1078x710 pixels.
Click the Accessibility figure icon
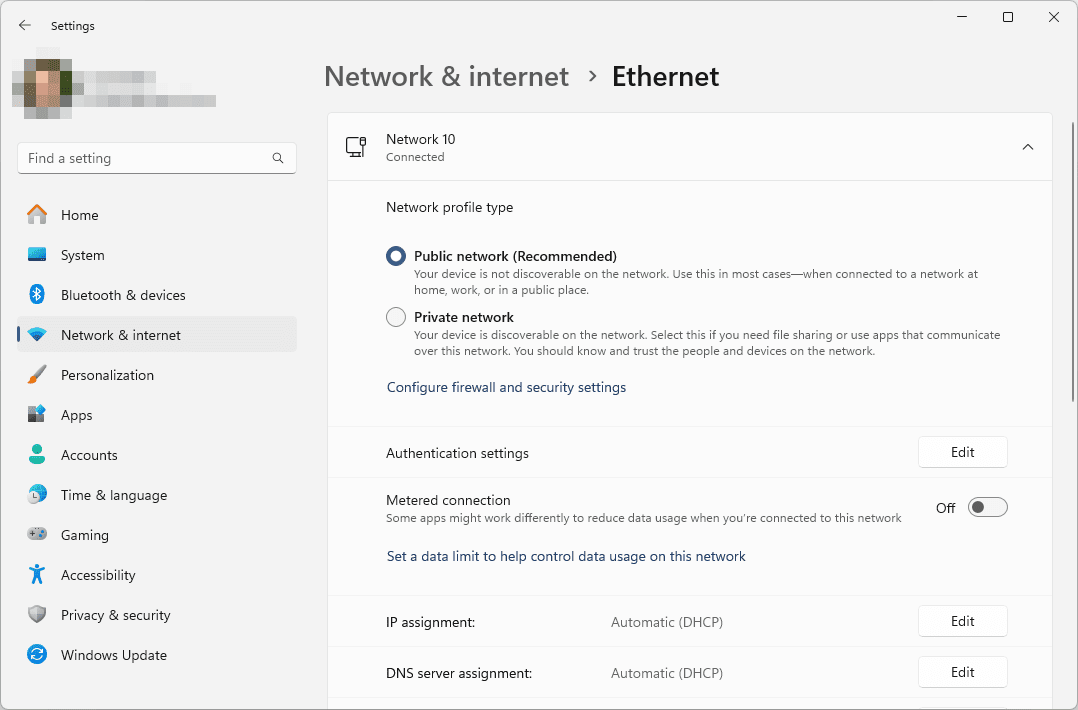[37, 575]
